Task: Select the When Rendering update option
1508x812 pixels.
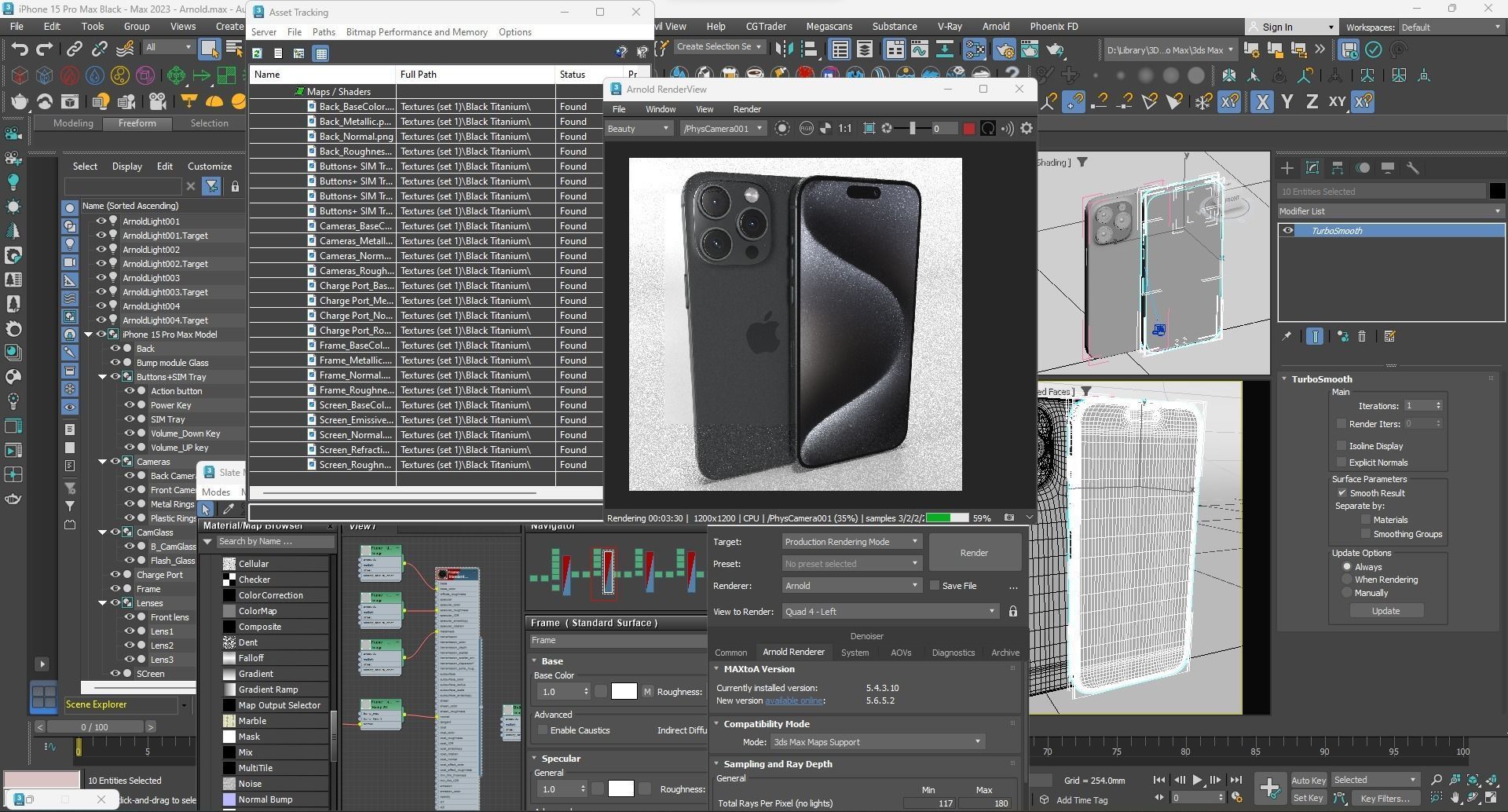Action: (1347, 580)
